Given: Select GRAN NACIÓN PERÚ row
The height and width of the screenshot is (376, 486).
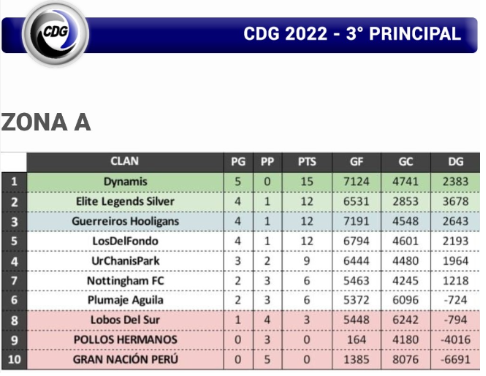Looking at the screenshot, I should [x=241, y=359].
